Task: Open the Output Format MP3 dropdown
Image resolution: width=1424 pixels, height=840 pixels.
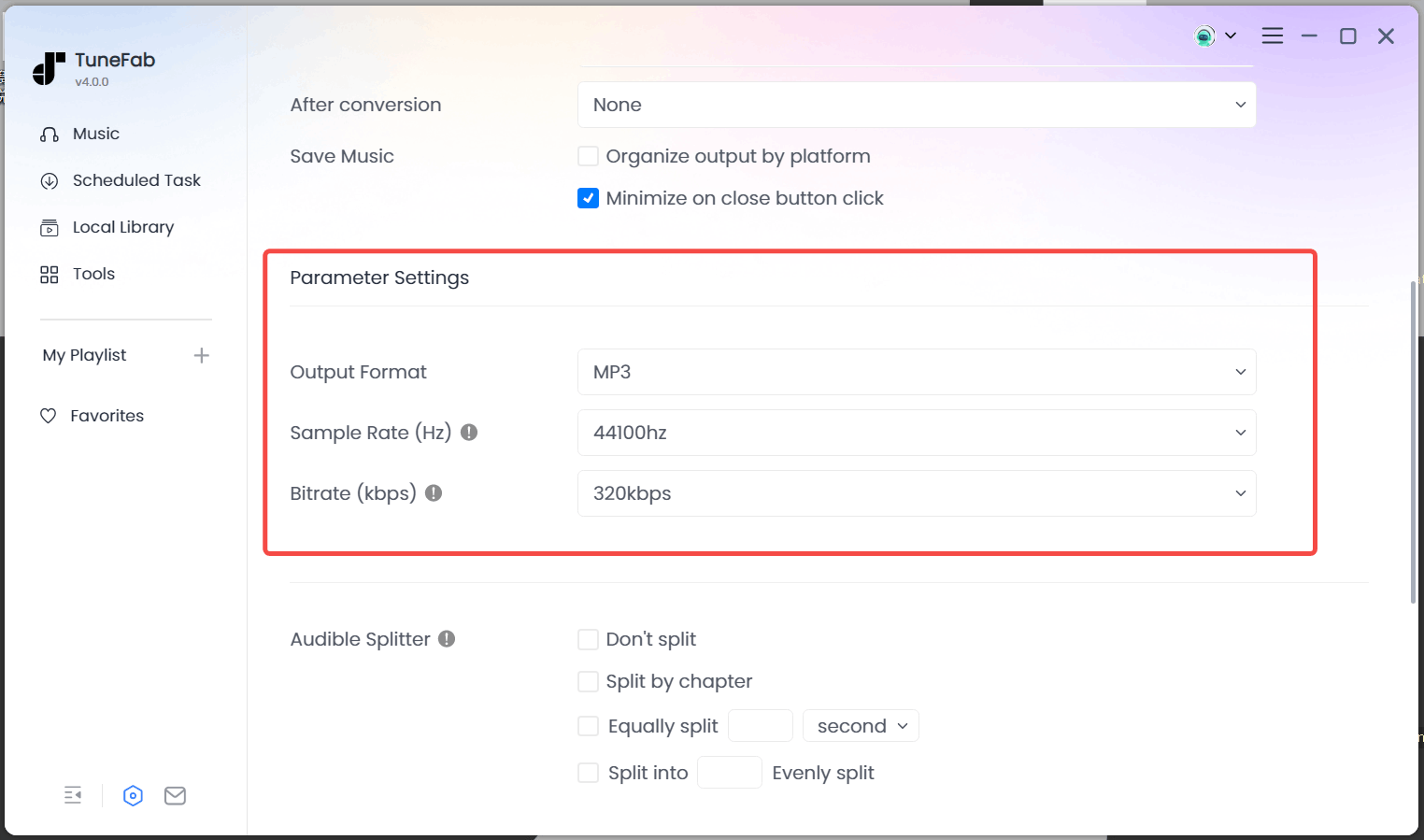Action: (x=916, y=372)
